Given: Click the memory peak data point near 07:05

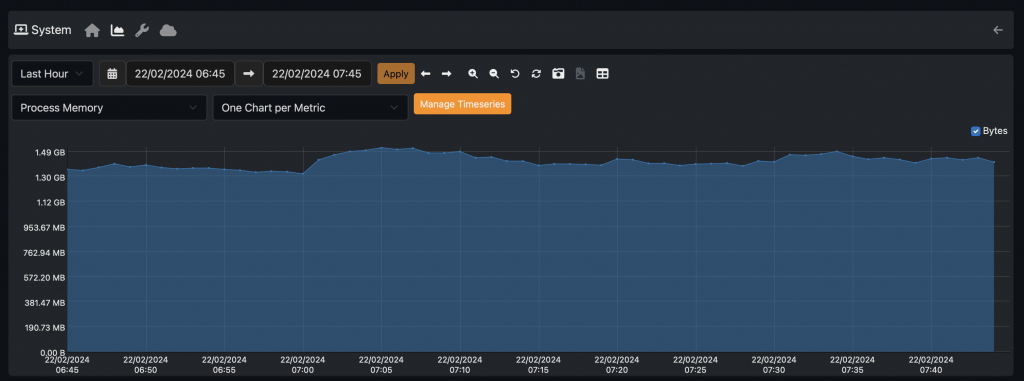Looking at the screenshot, I should (x=381, y=148).
